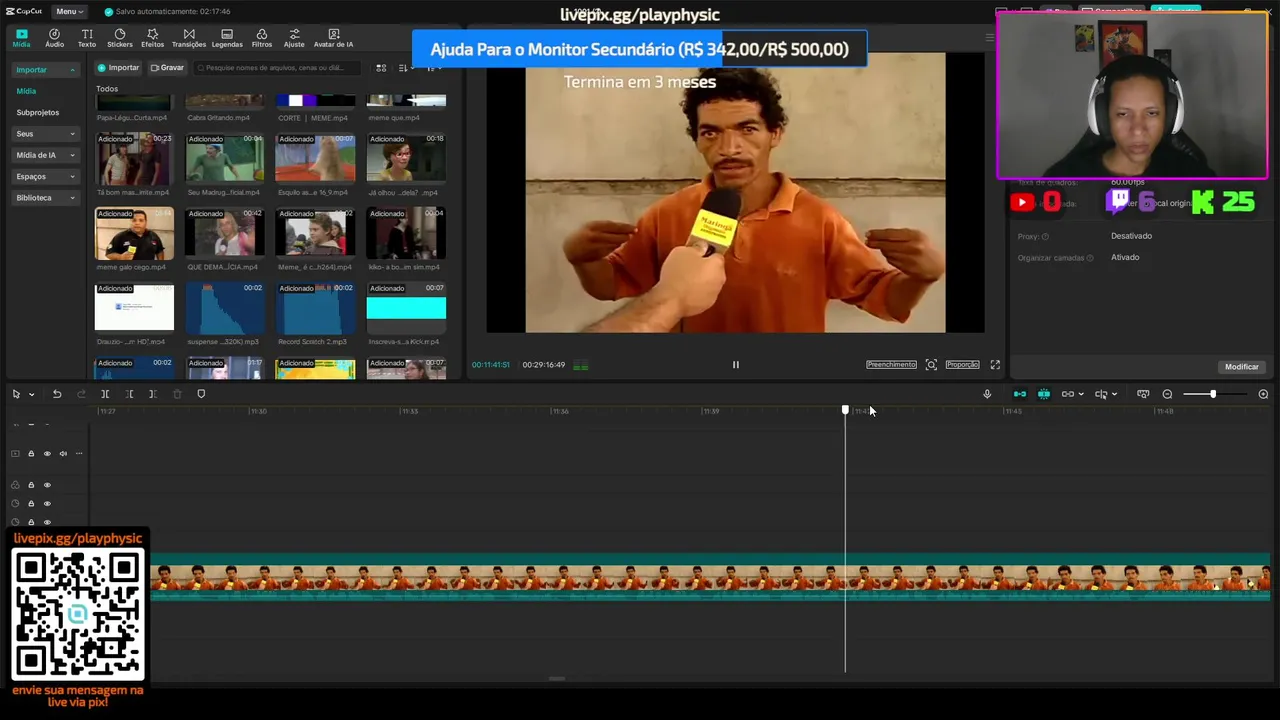
Task: Open the CapCut Menu dropdown
Action: (69, 11)
